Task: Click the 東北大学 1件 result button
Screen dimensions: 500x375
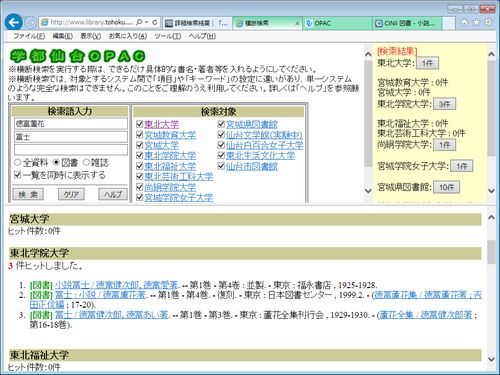Action: coord(427,63)
